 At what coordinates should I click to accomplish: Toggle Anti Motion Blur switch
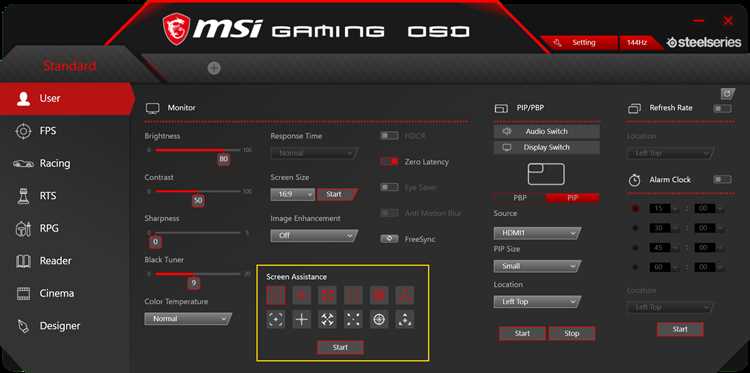[x=389, y=213]
